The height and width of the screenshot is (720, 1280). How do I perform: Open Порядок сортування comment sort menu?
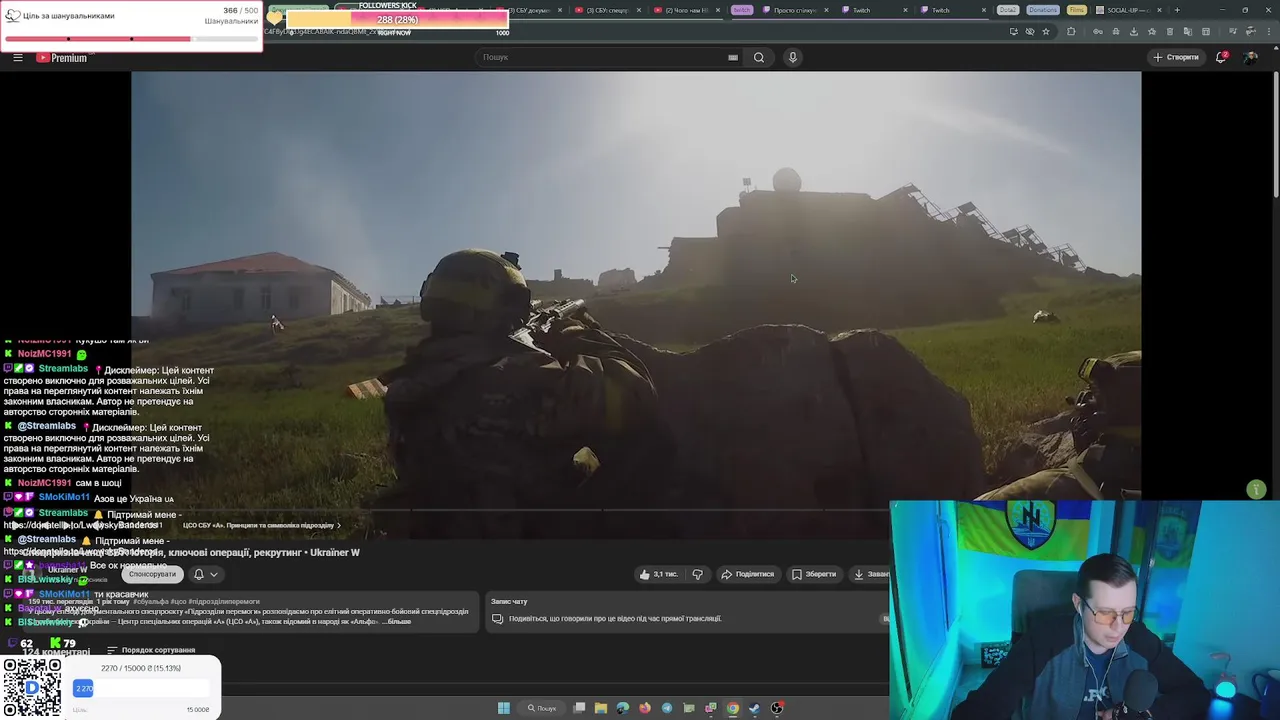tap(152, 650)
